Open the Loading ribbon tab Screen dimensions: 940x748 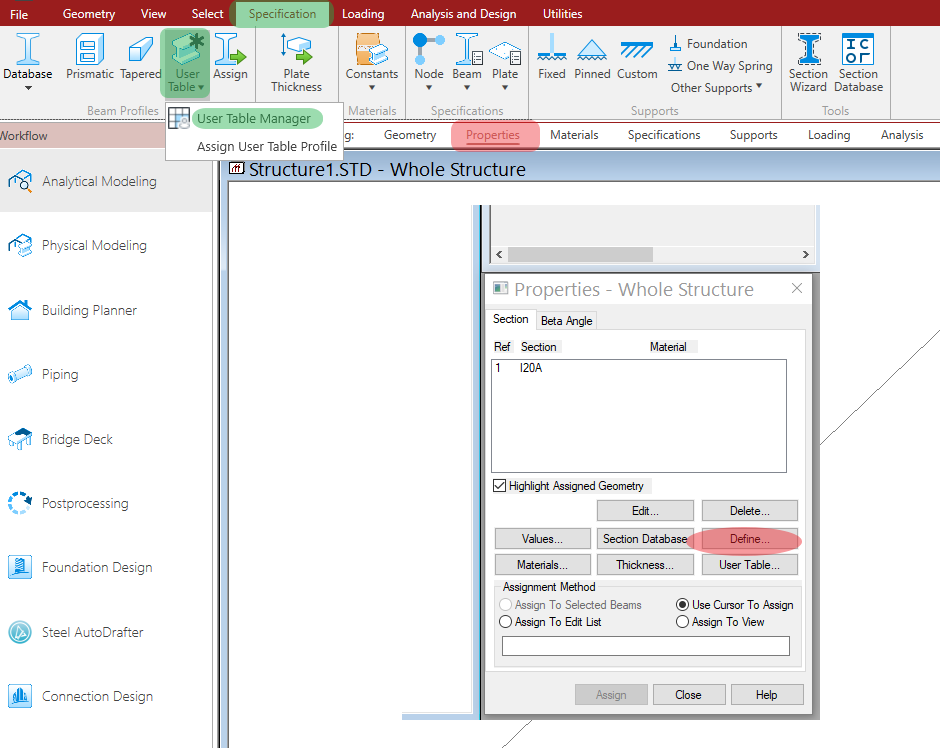click(x=362, y=14)
